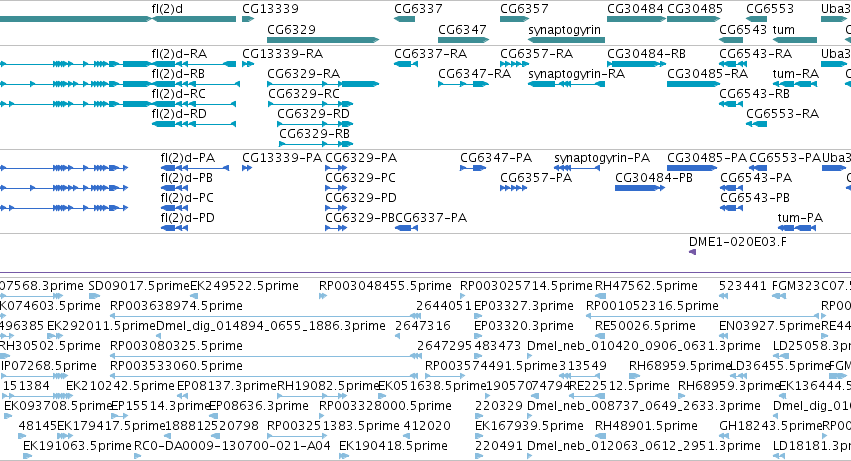This screenshot has width=851, height=461.
Task: Select the fl(2)d-RB transcript
Action: [x=196, y=84]
